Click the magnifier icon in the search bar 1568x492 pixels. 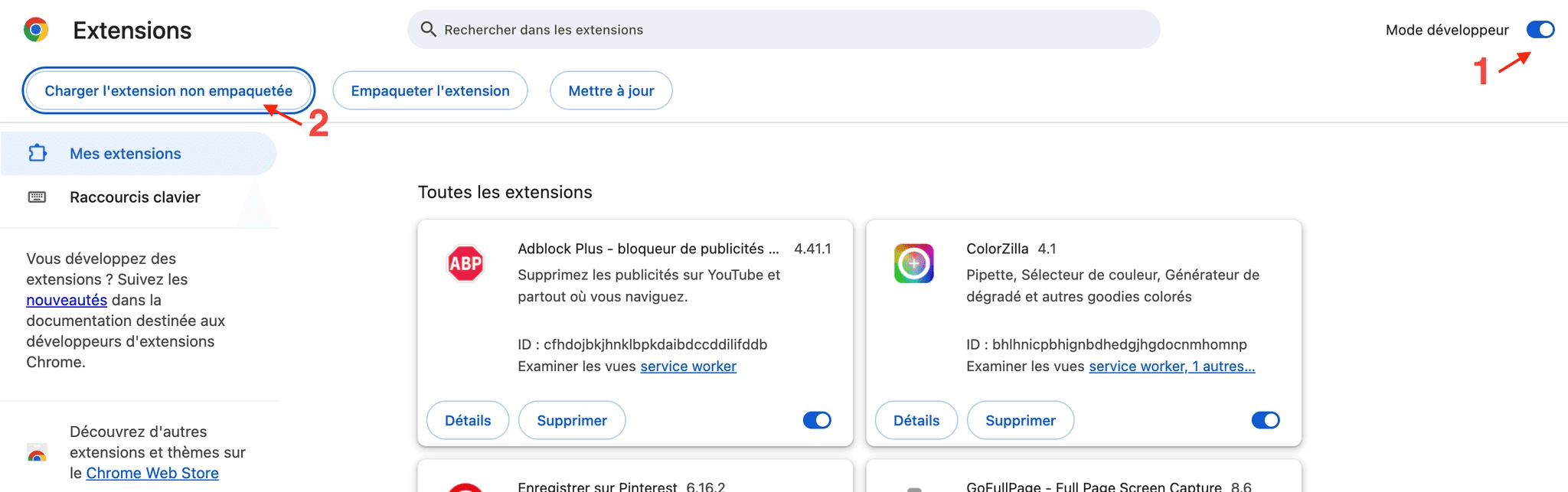tap(429, 29)
